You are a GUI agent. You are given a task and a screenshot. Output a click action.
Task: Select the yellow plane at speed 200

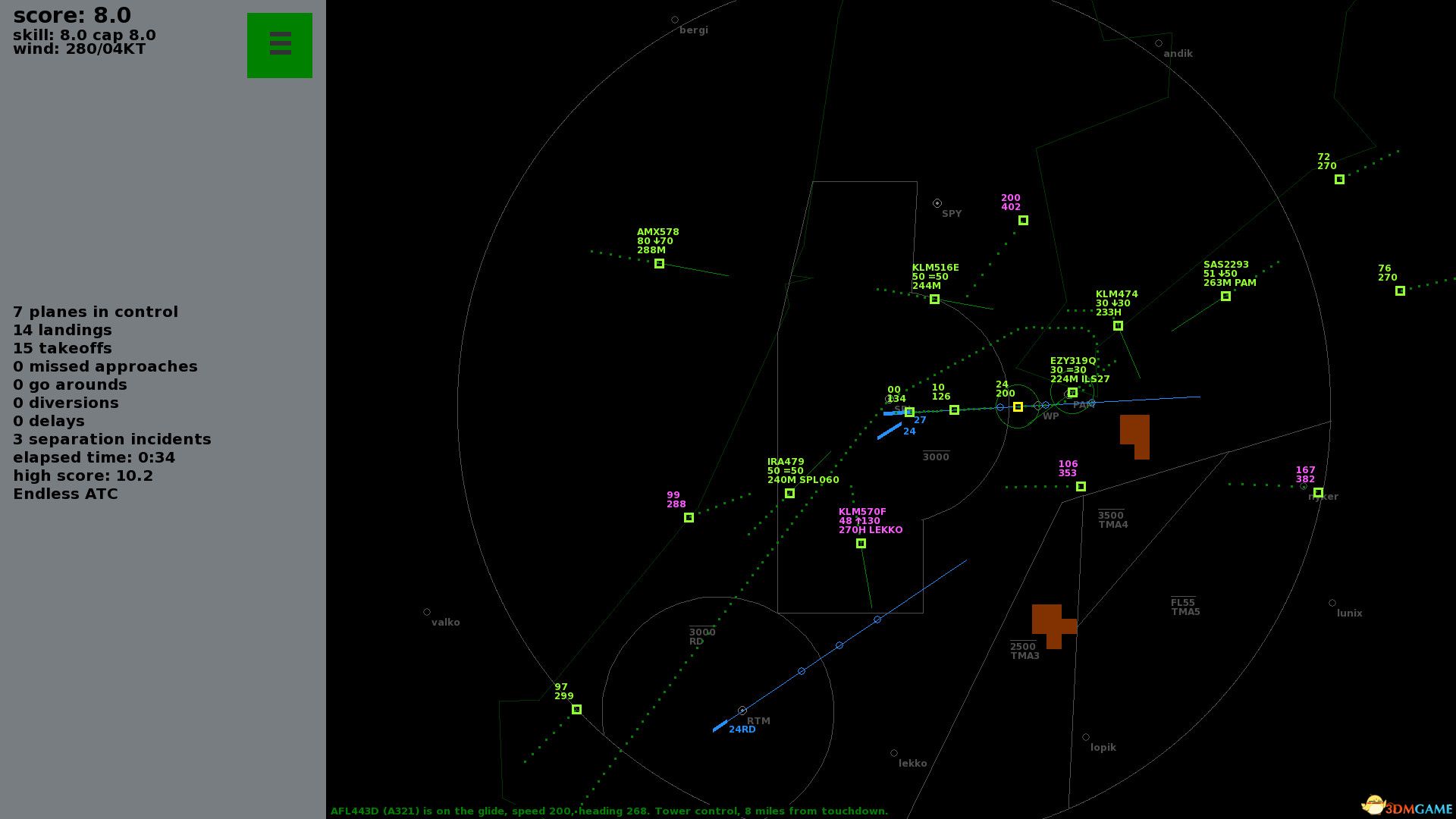[x=1018, y=407]
